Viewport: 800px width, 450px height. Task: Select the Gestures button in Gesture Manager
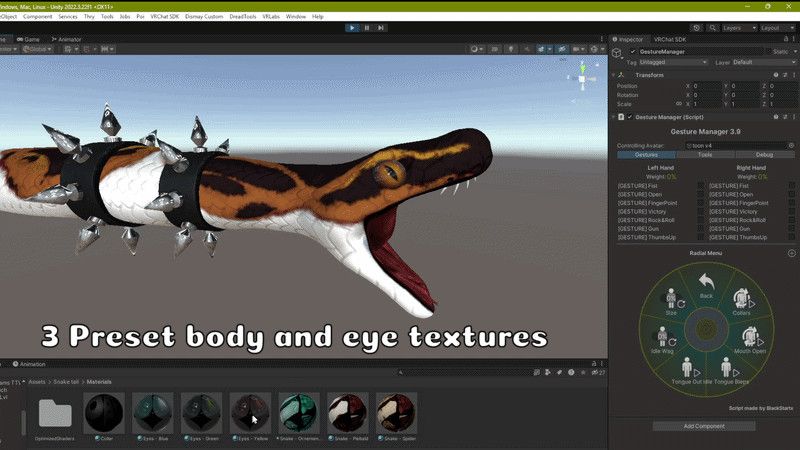click(646, 155)
